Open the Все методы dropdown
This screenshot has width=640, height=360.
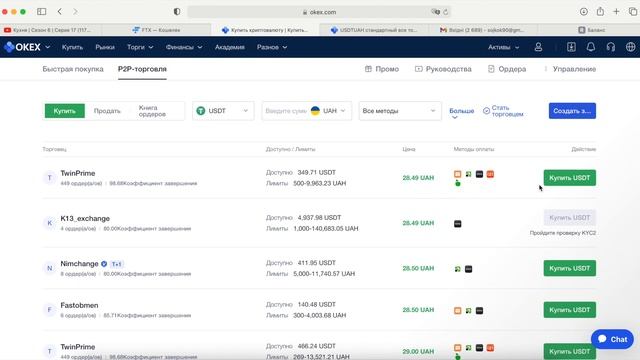[400, 111]
